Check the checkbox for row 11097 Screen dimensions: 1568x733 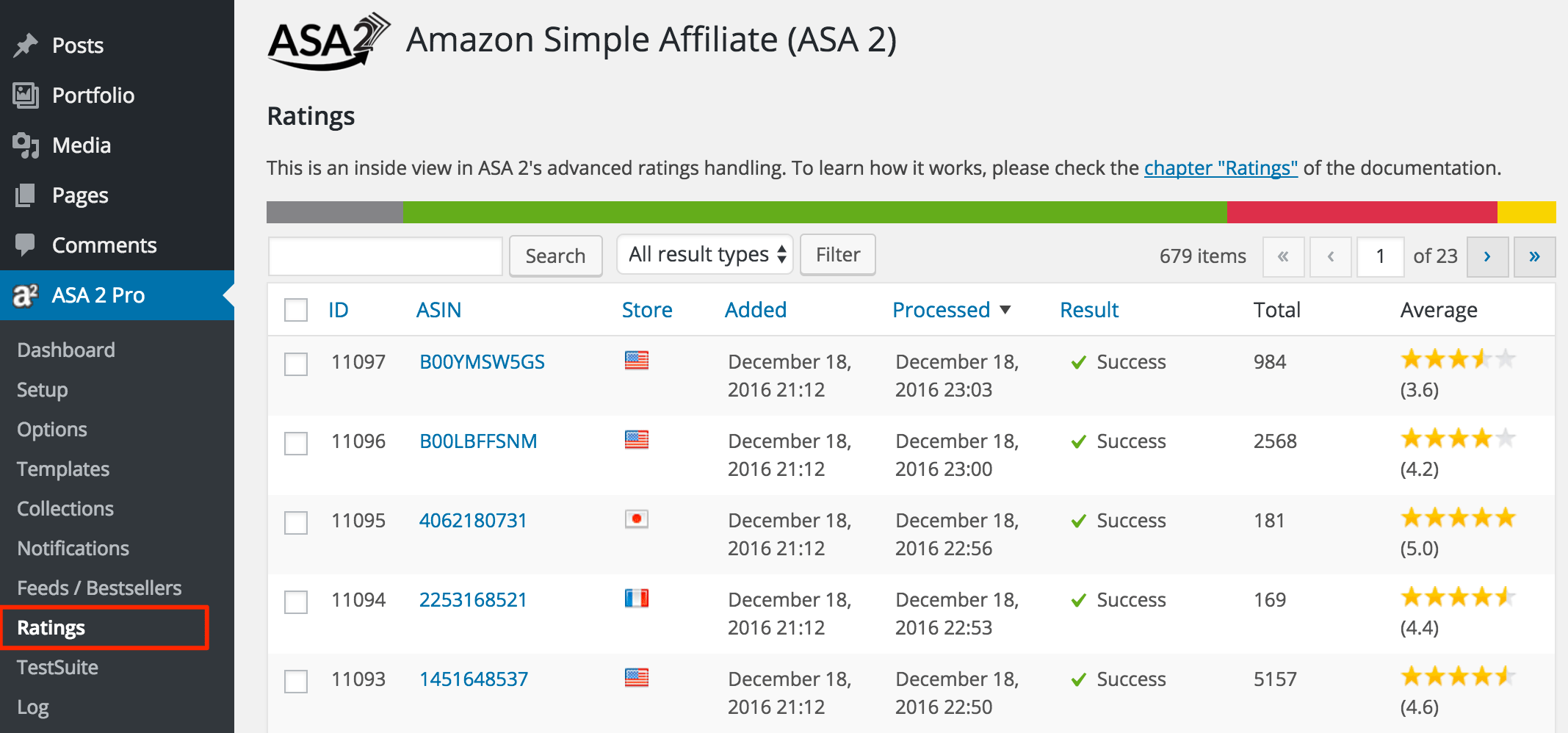[295, 364]
